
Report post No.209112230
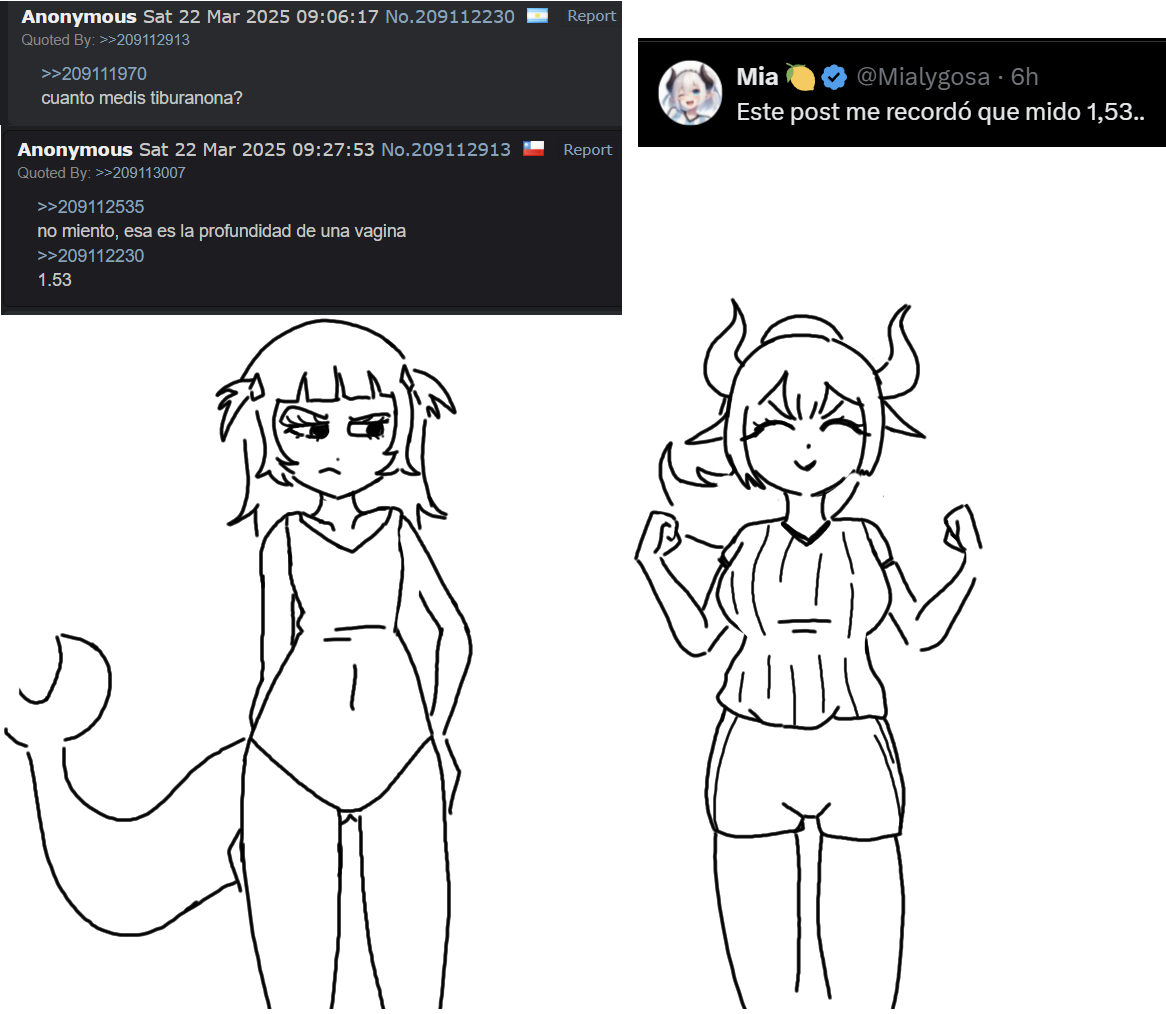tap(591, 16)
